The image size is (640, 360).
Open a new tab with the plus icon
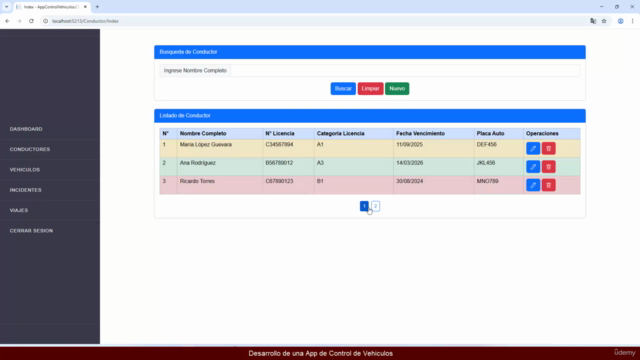pyautogui.click(x=97, y=7)
